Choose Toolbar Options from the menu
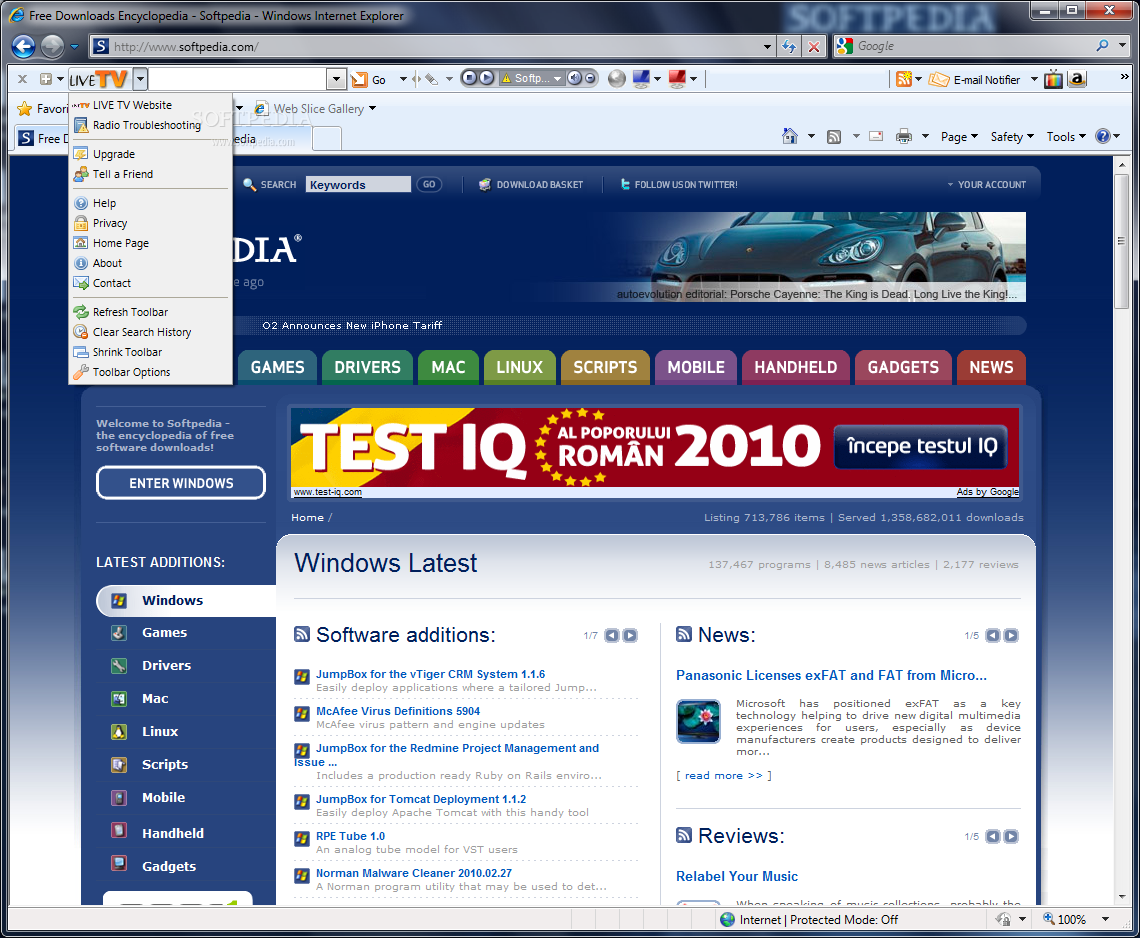Image resolution: width=1140 pixels, height=938 pixels. [150, 372]
